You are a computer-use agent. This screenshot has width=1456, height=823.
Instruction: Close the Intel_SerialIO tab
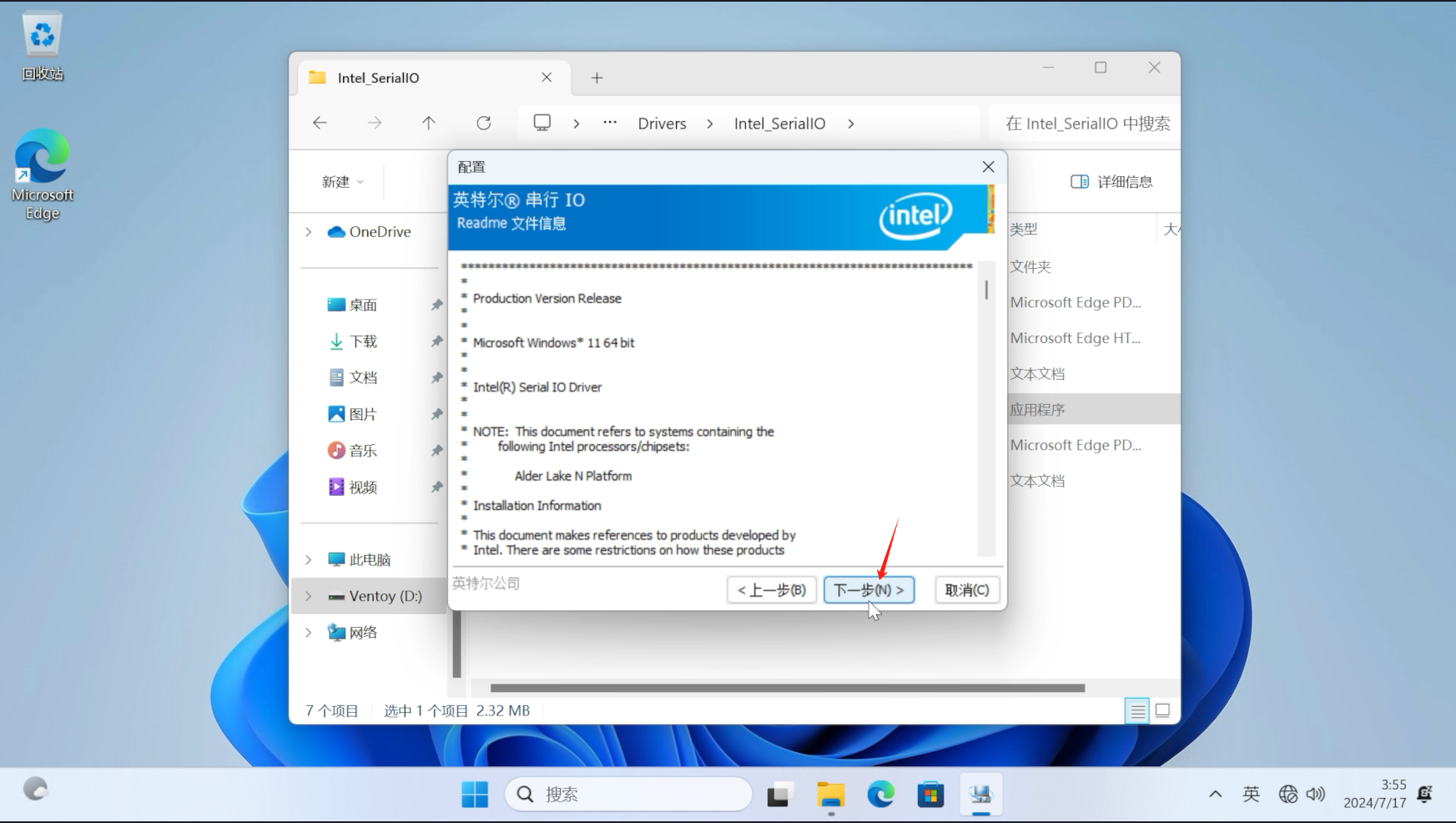[x=547, y=78]
